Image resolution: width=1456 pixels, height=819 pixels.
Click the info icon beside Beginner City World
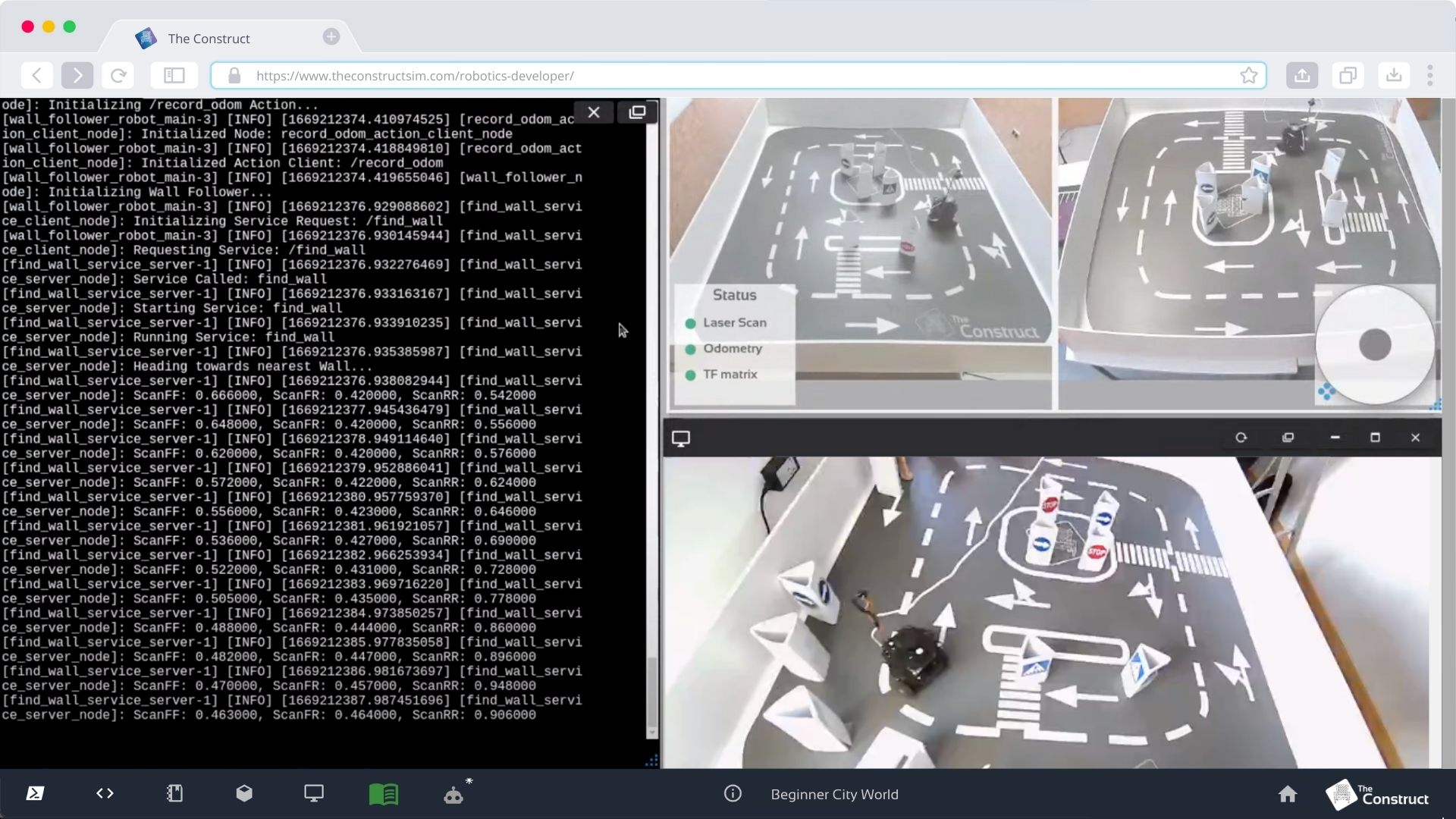click(x=733, y=793)
